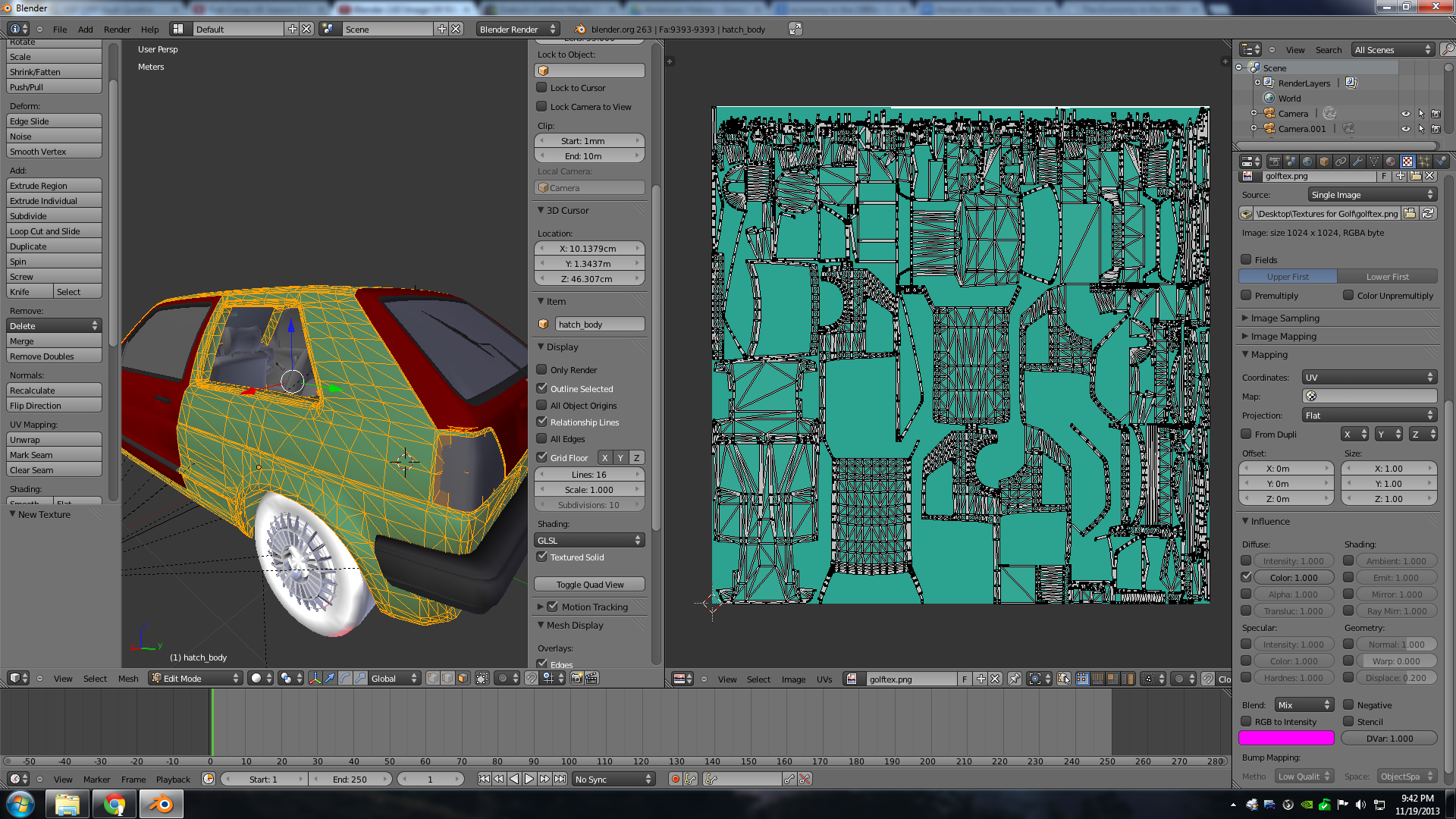Toggle the 3D manipulator axes icon
The image size is (1456, 819).
(315, 678)
